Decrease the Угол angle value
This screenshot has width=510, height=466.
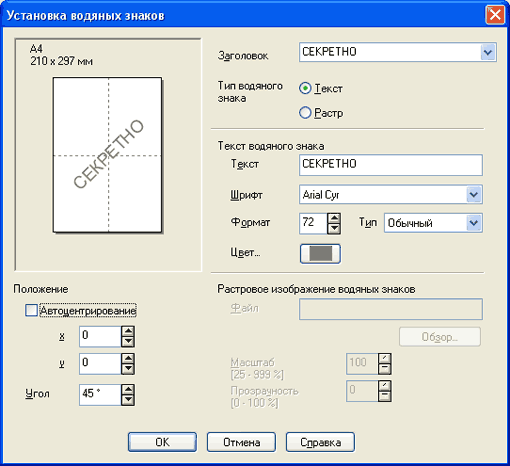[128, 400]
